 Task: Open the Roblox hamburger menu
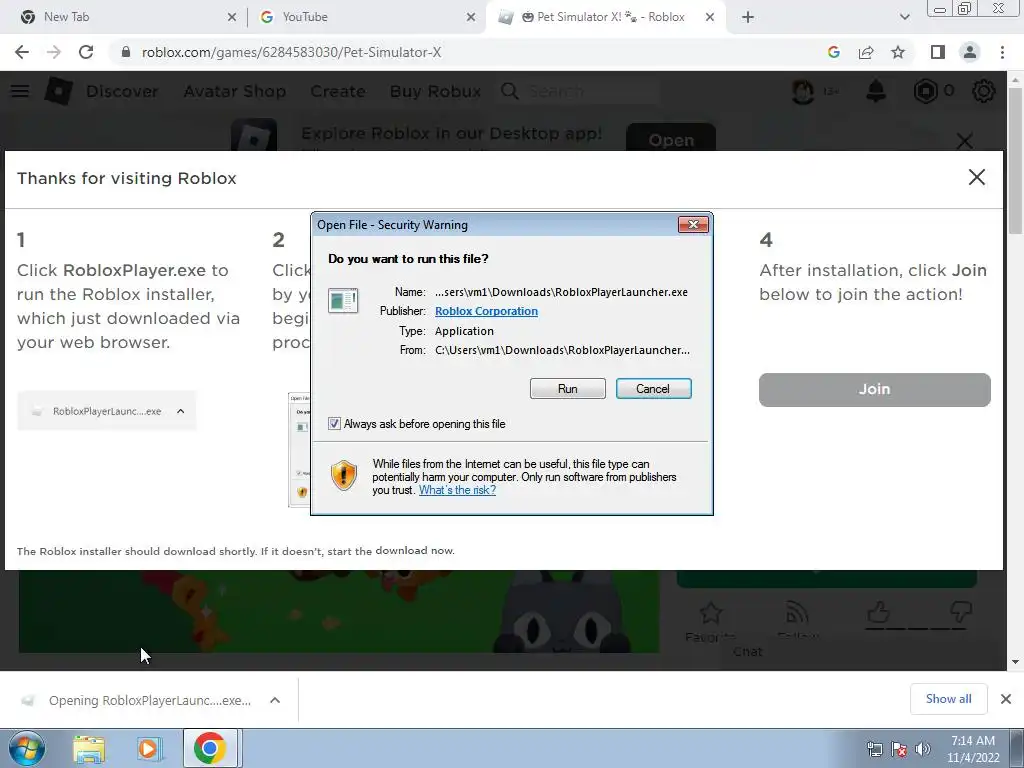click(x=20, y=91)
